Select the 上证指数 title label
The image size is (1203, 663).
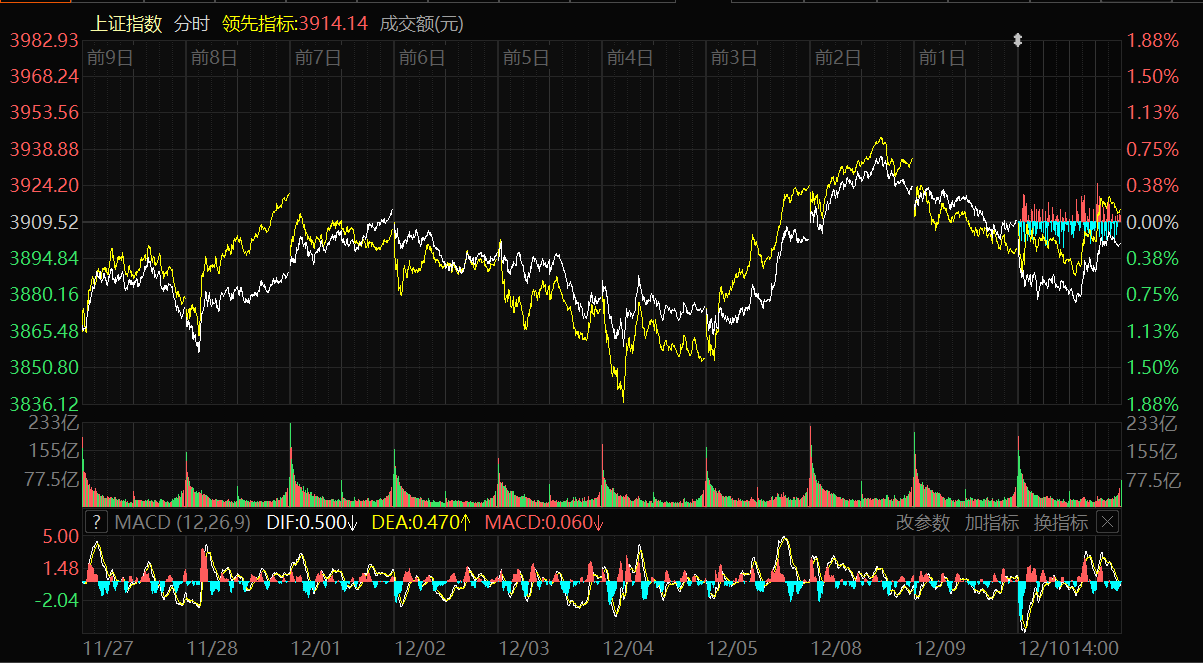(126, 23)
